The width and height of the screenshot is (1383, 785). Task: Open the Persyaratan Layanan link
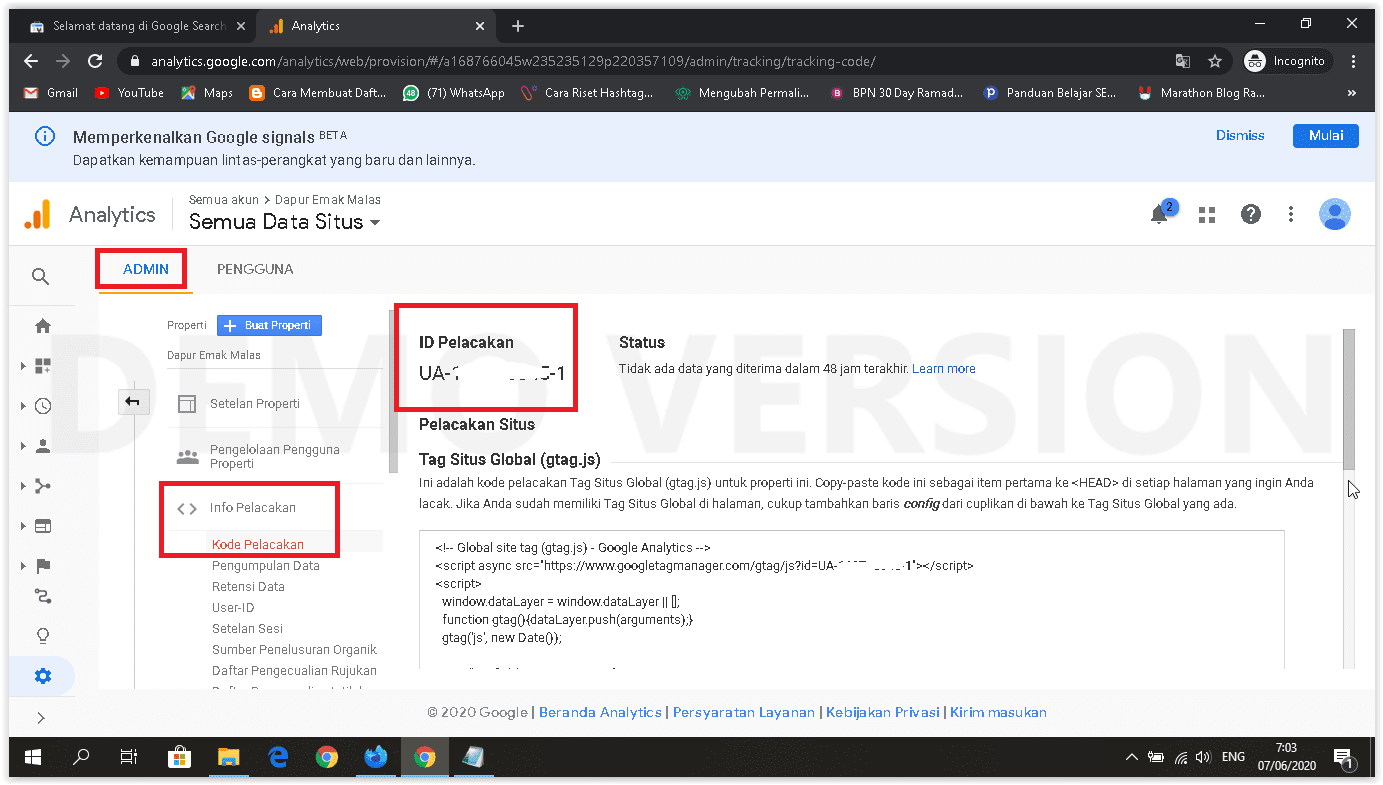click(x=744, y=713)
